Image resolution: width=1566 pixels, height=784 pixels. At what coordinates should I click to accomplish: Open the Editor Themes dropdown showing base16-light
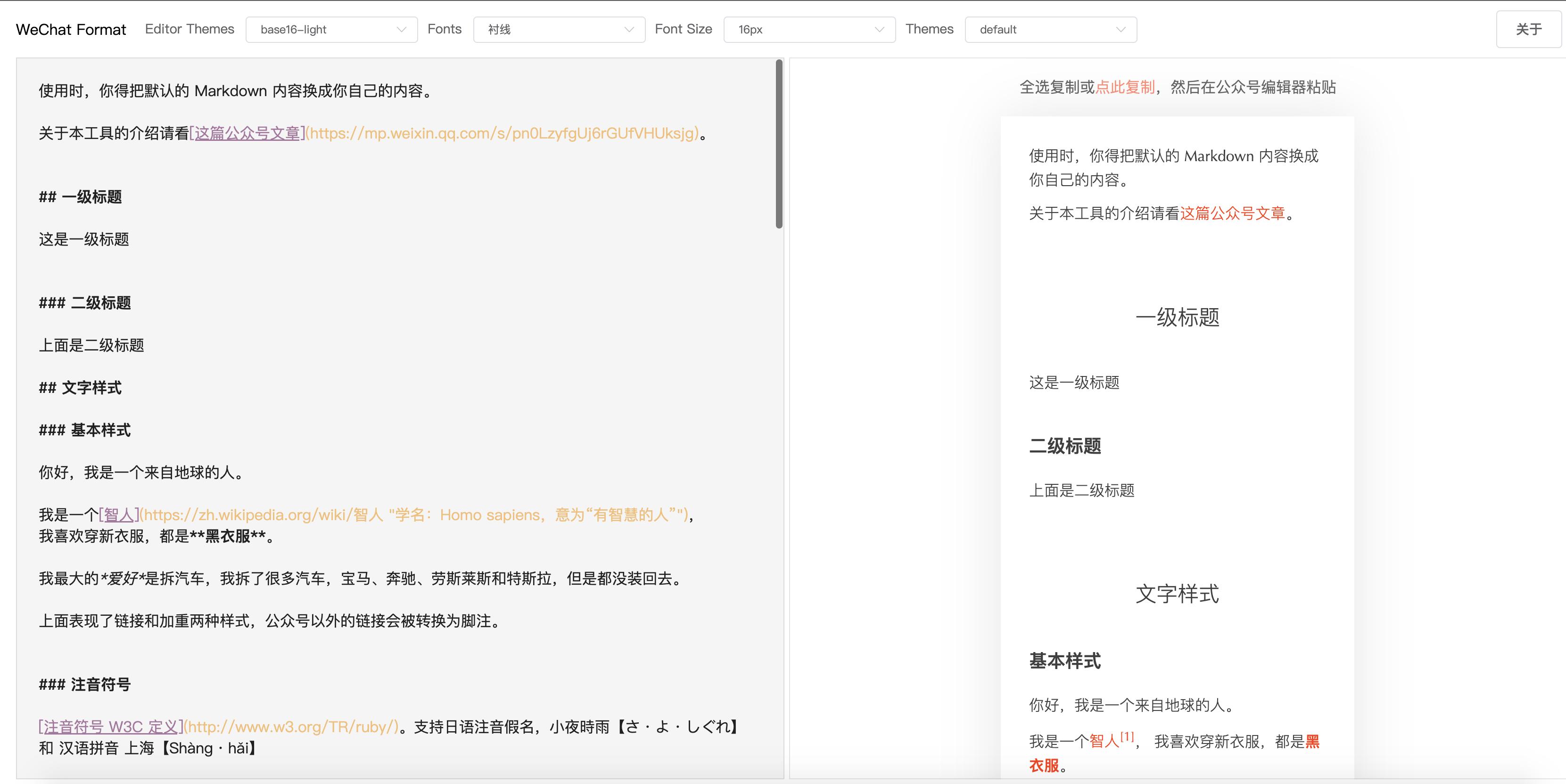coord(331,29)
